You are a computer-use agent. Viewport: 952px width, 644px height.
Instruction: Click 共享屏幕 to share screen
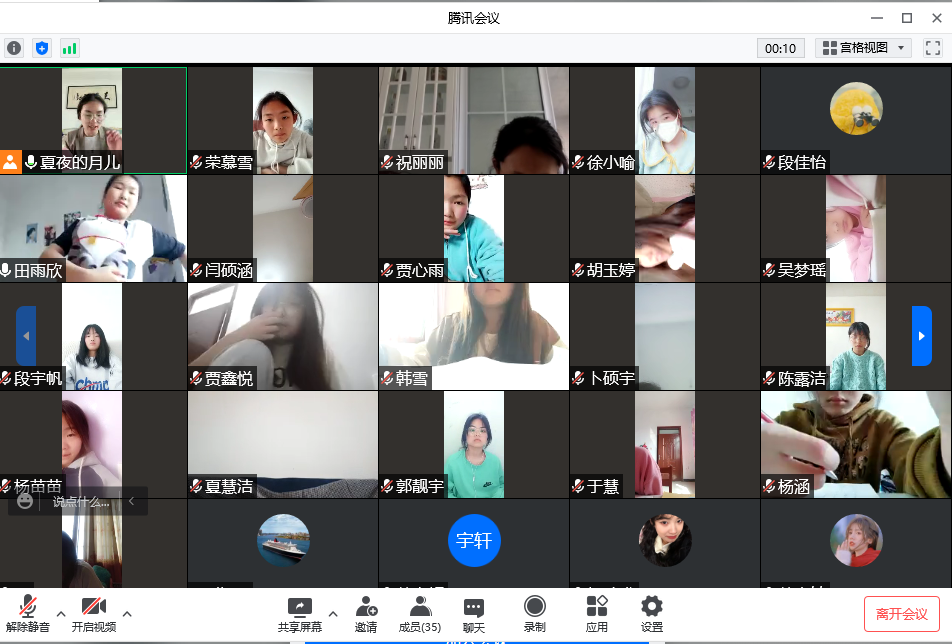(300, 613)
